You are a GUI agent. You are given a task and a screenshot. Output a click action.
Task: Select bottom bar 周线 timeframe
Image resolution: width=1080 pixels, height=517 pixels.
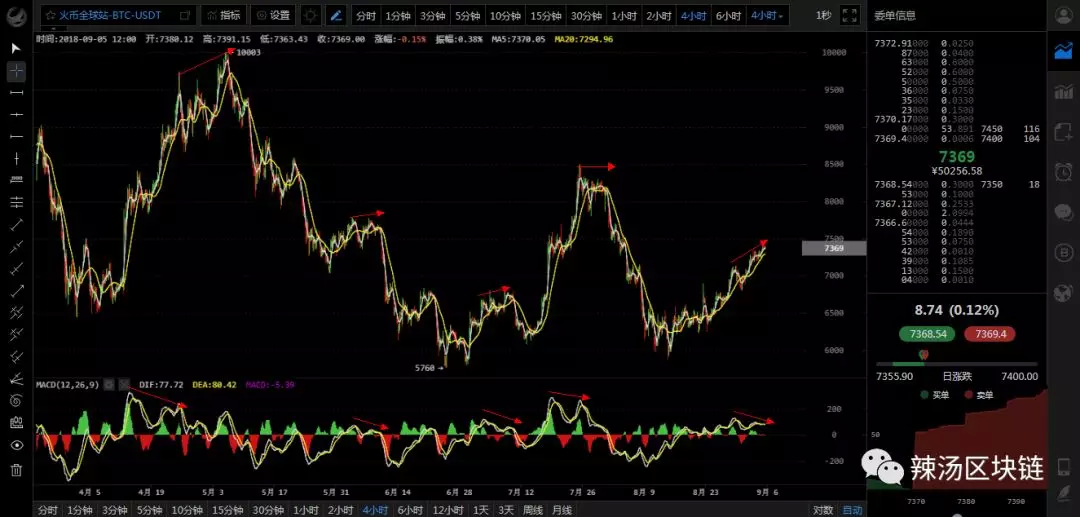tap(533, 510)
